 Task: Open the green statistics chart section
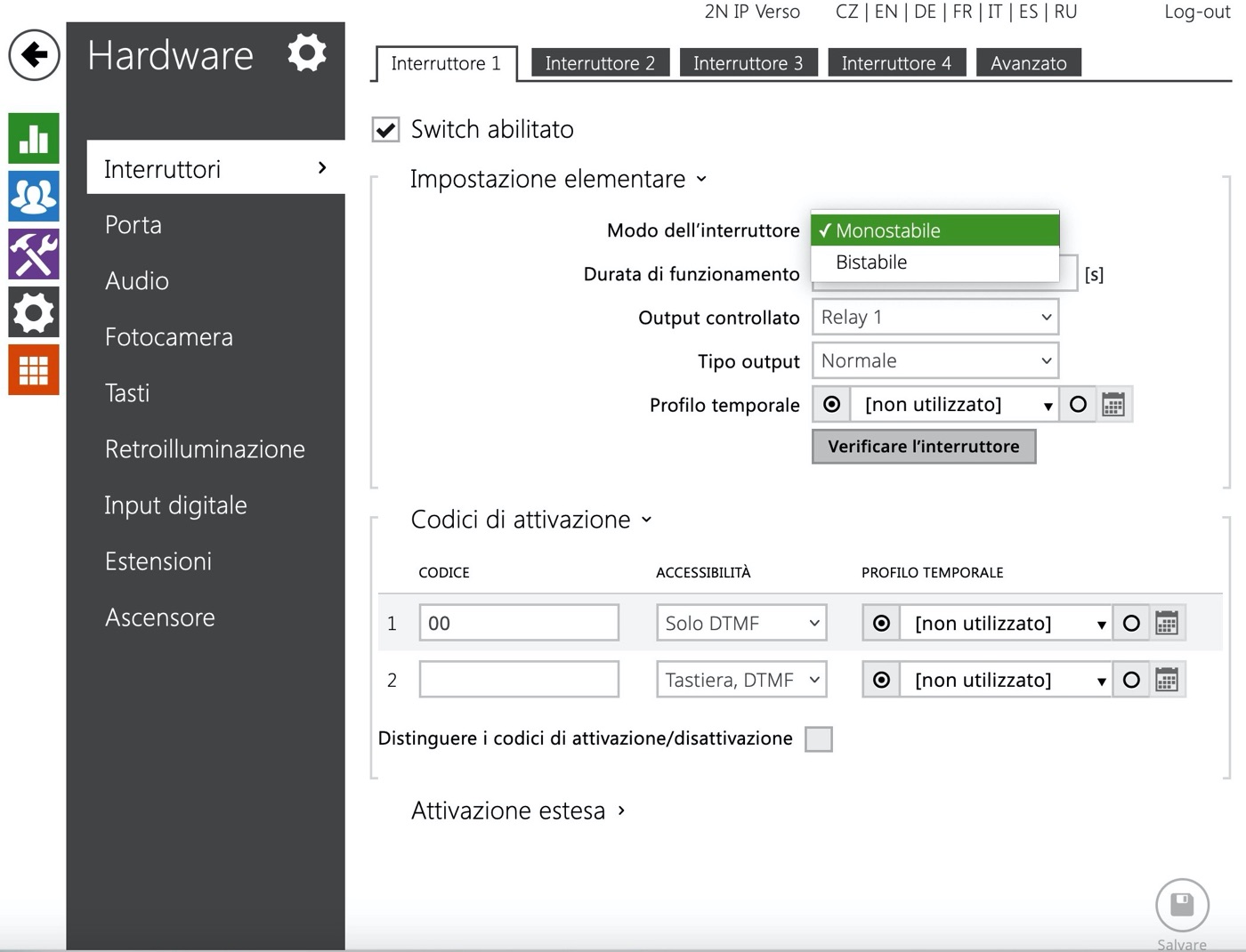34,139
